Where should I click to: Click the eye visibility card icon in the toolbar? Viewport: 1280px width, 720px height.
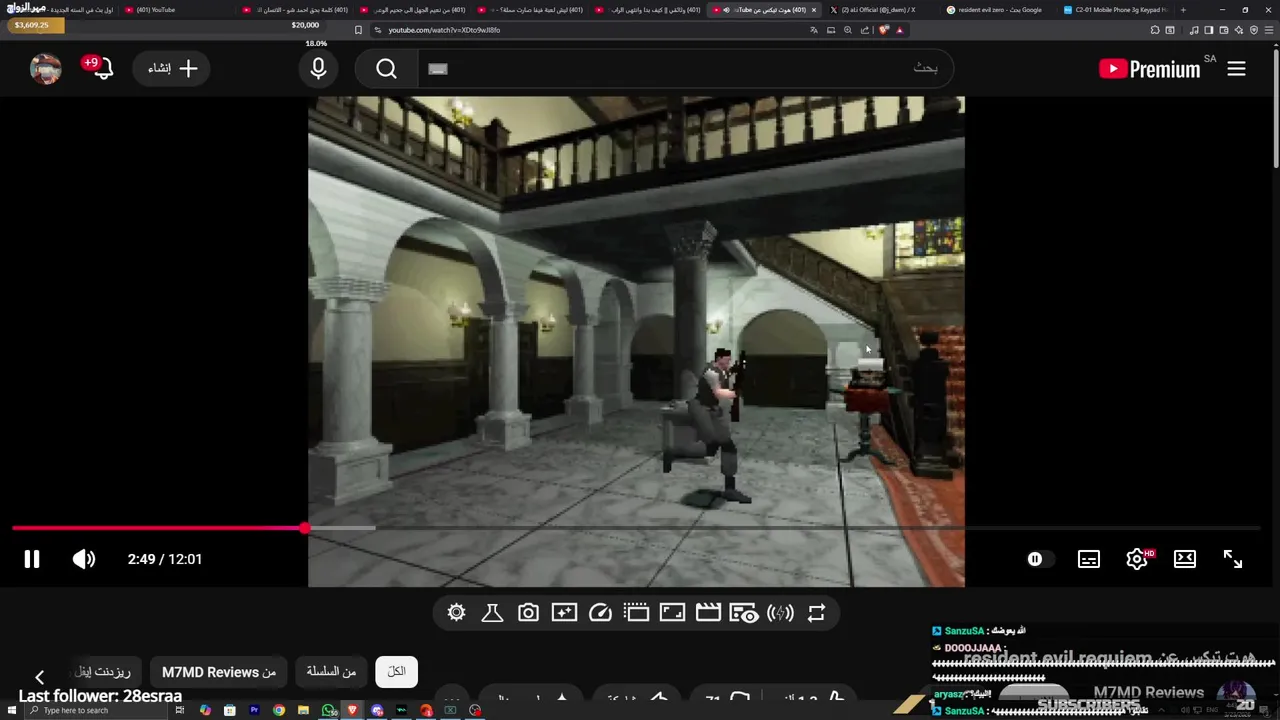pos(743,613)
